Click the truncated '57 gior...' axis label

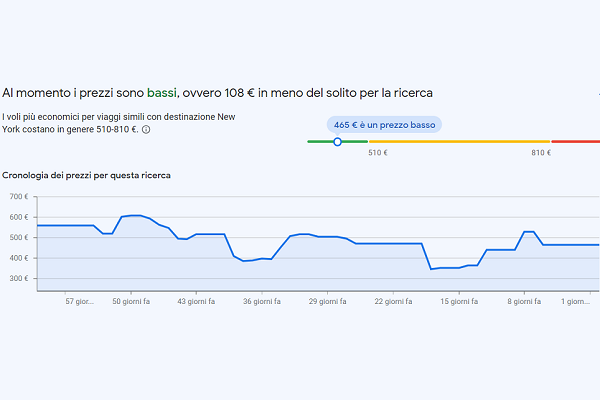click(80, 302)
